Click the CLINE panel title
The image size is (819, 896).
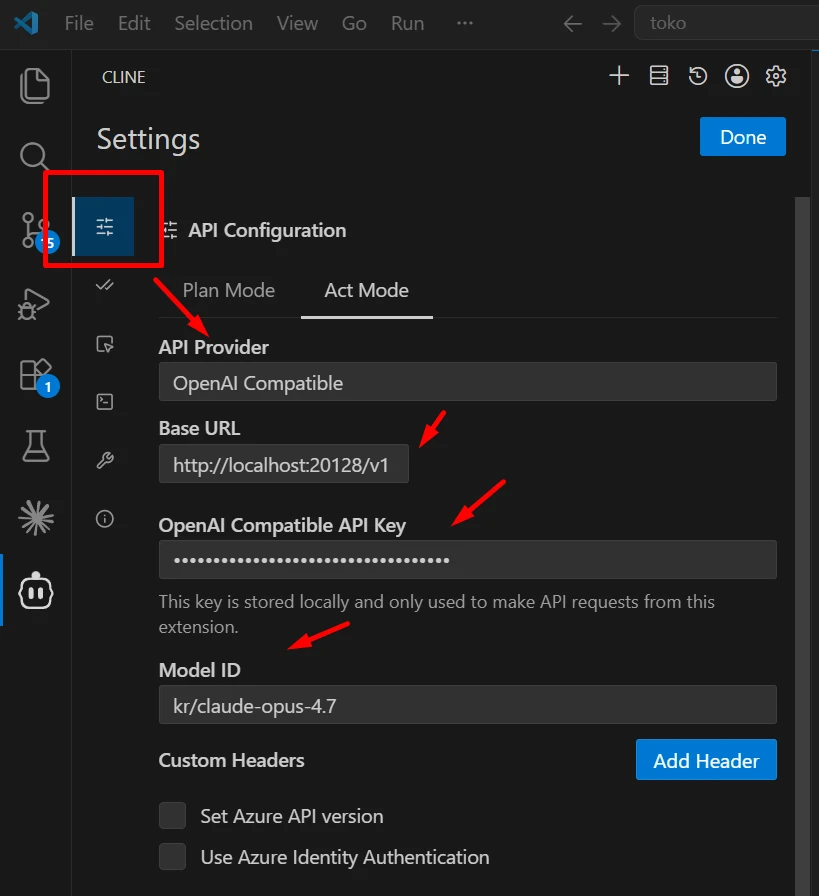point(123,77)
